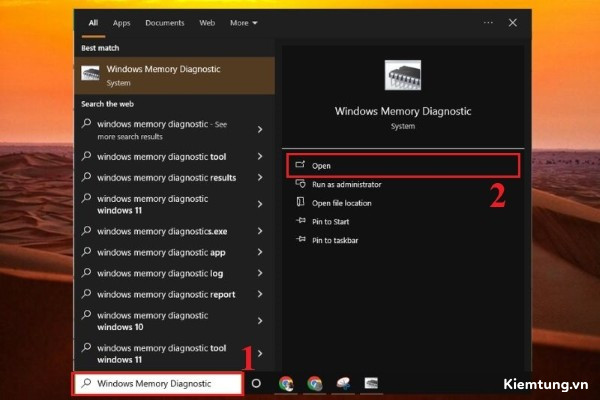Expand arrow next to 'diagnostic windows 10' suggestion
The height and width of the screenshot is (400, 600).
tap(260, 321)
